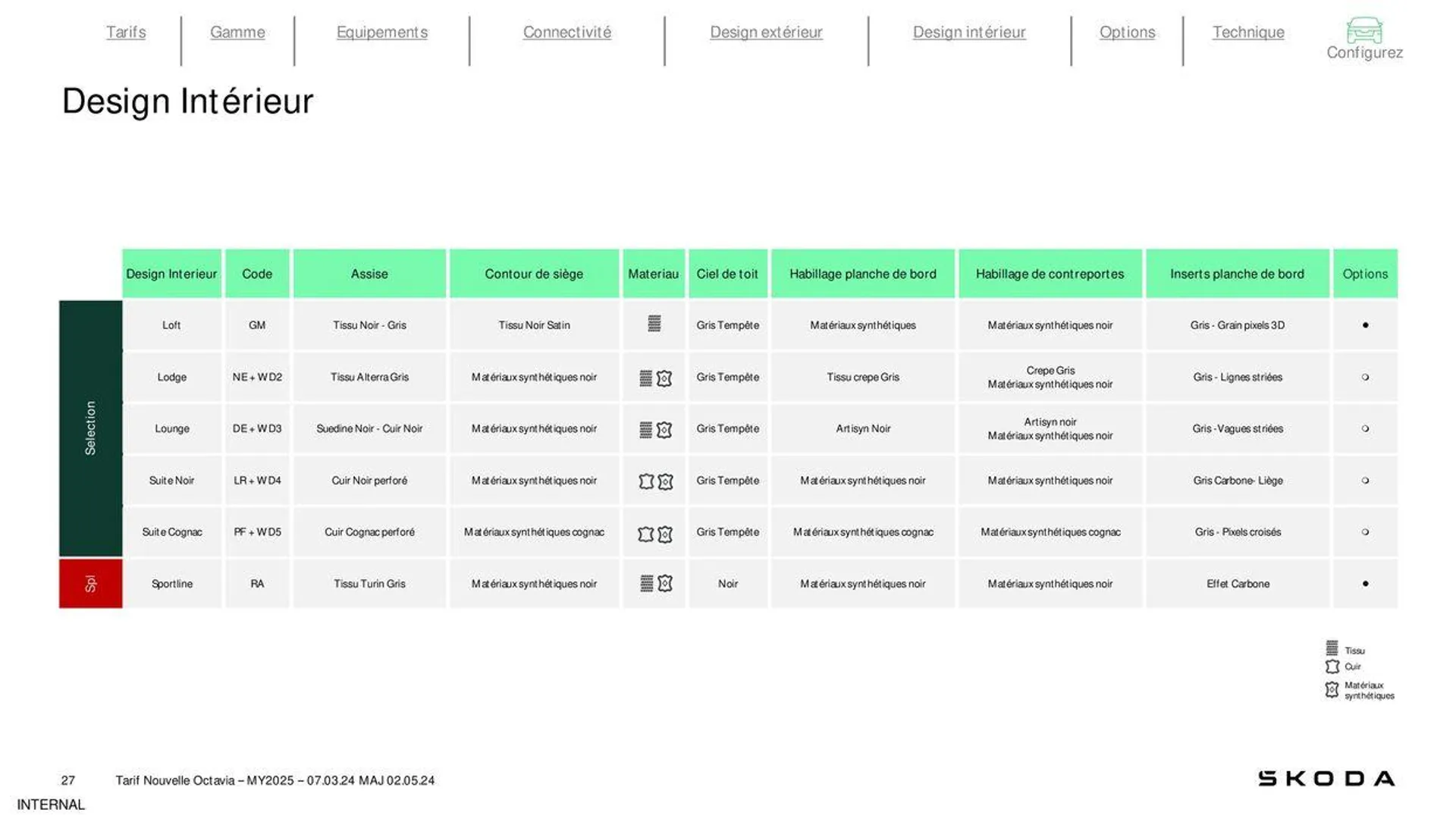The height and width of the screenshot is (819, 1456).
Task: Click the PF + WD5 code cell
Action: tap(257, 532)
